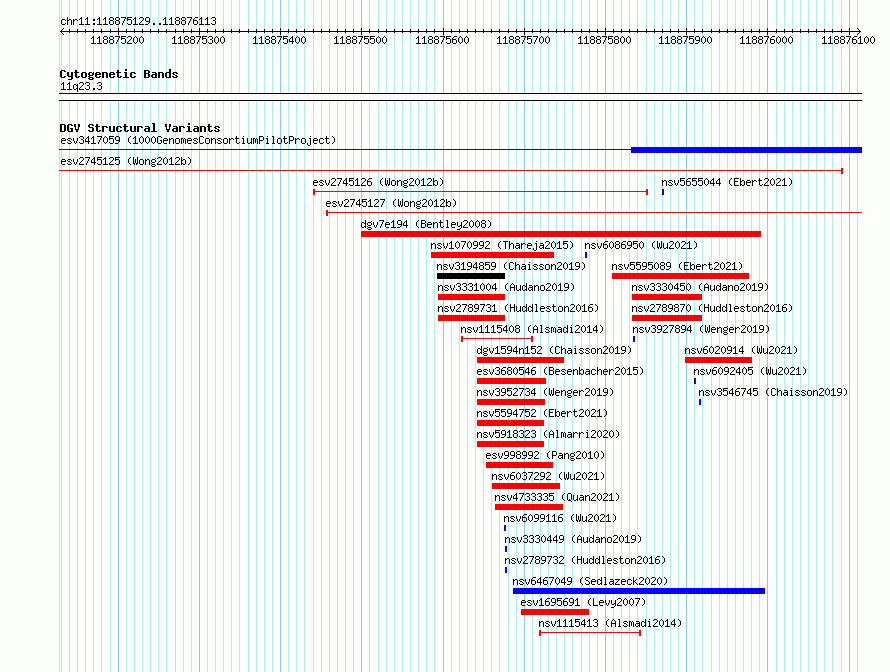Click ruler position 118876000
This screenshot has width=890, height=672.
point(766,40)
